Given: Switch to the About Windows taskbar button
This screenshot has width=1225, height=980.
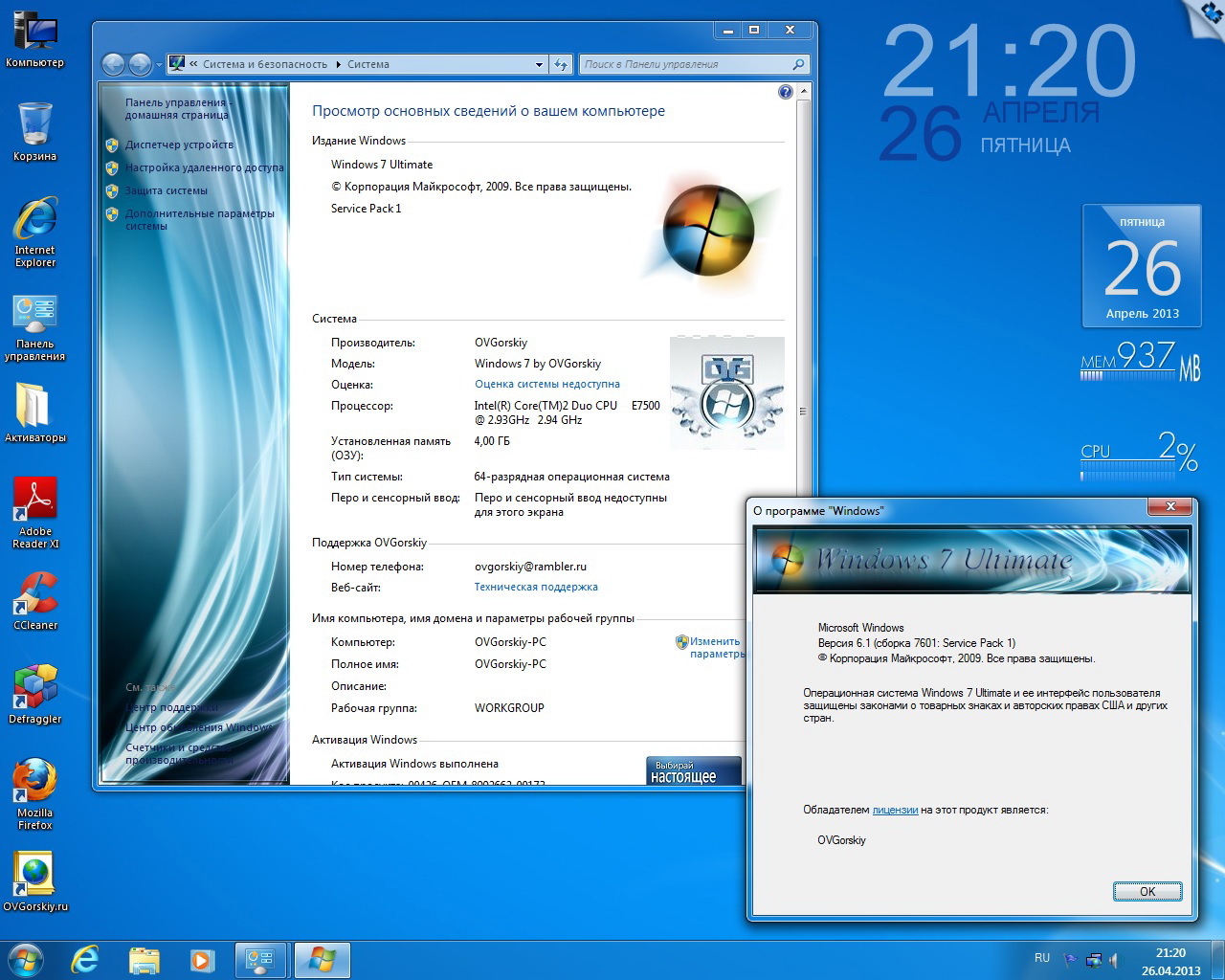Looking at the screenshot, I should click(x=322, y=960).
